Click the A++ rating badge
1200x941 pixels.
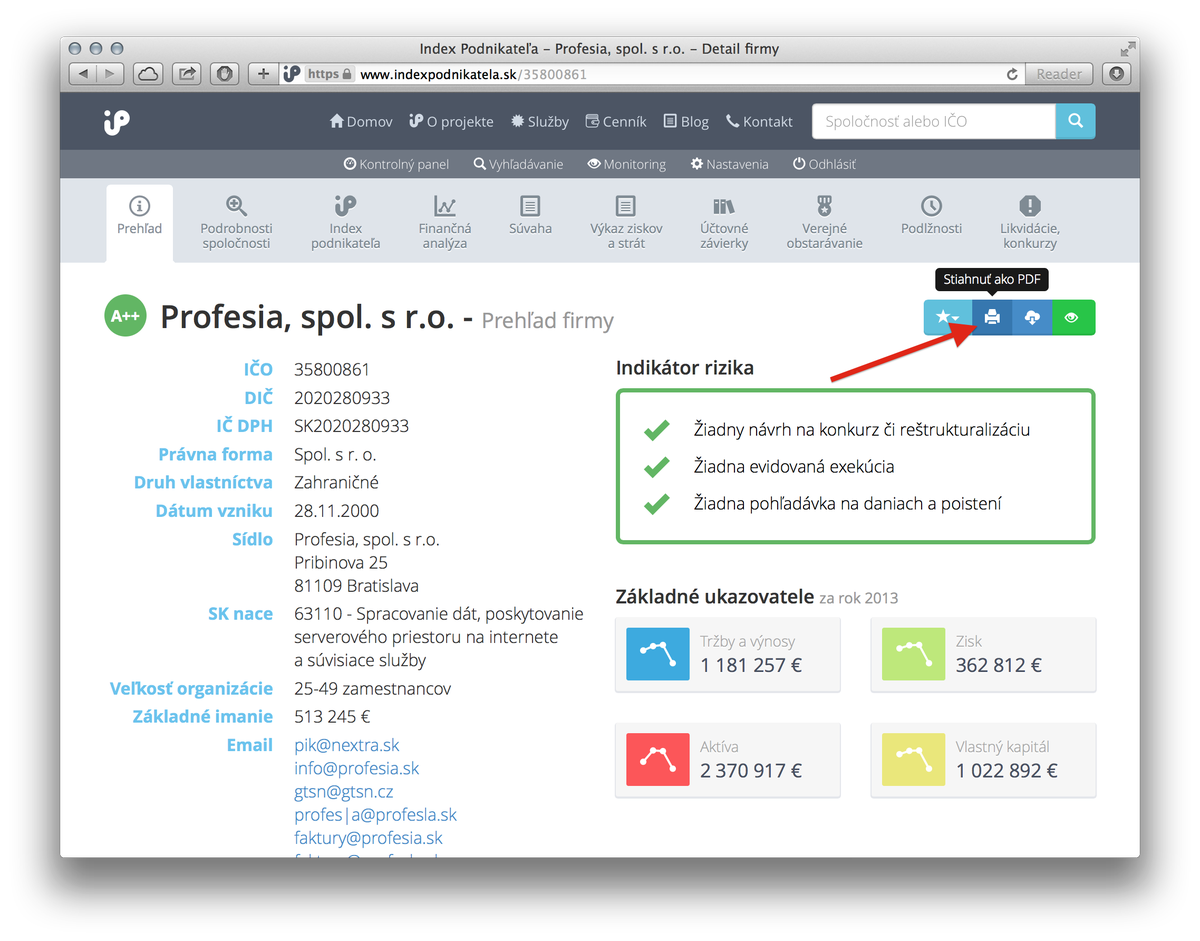125,317
